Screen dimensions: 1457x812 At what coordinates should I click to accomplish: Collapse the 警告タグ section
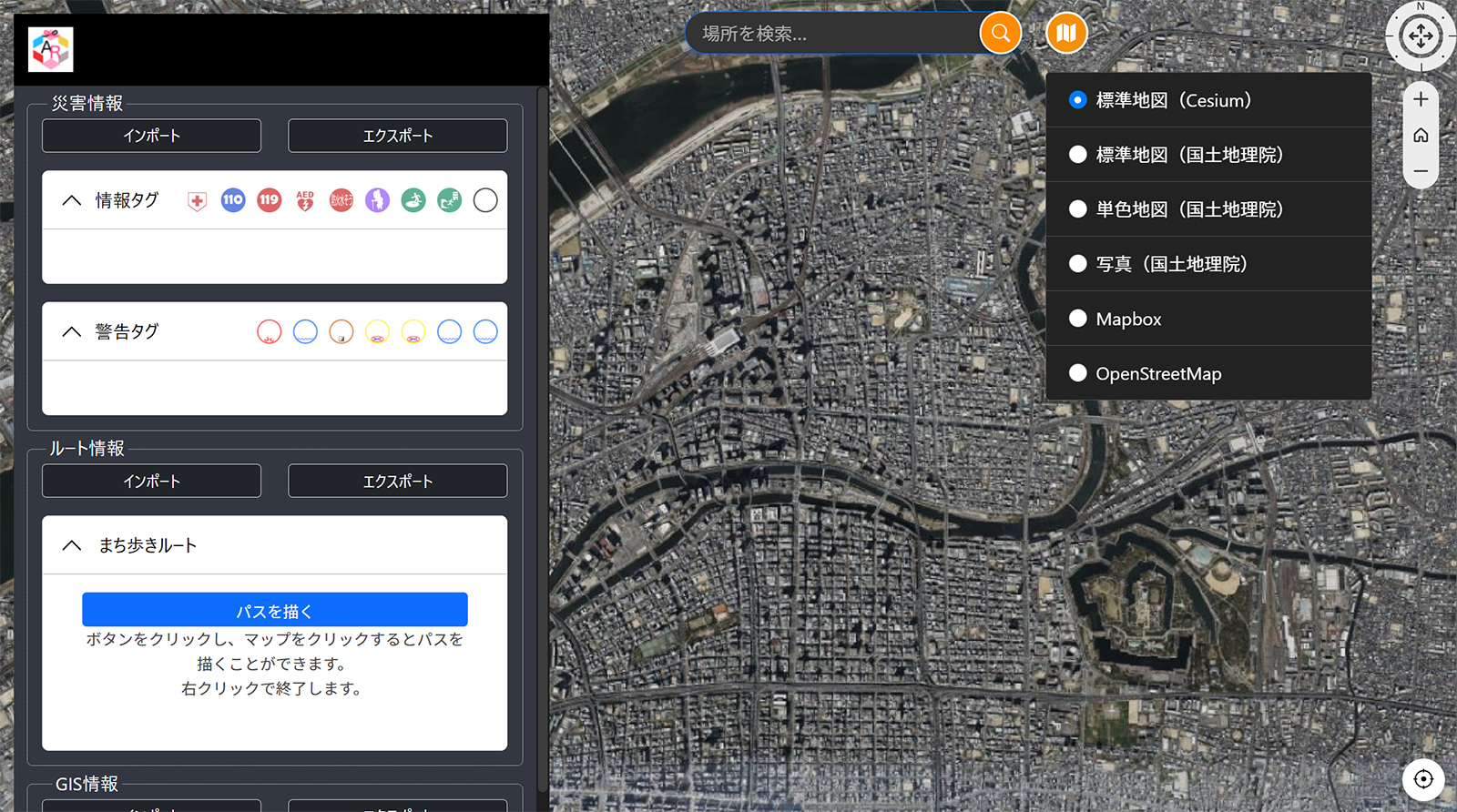click(x=72, y=331)
